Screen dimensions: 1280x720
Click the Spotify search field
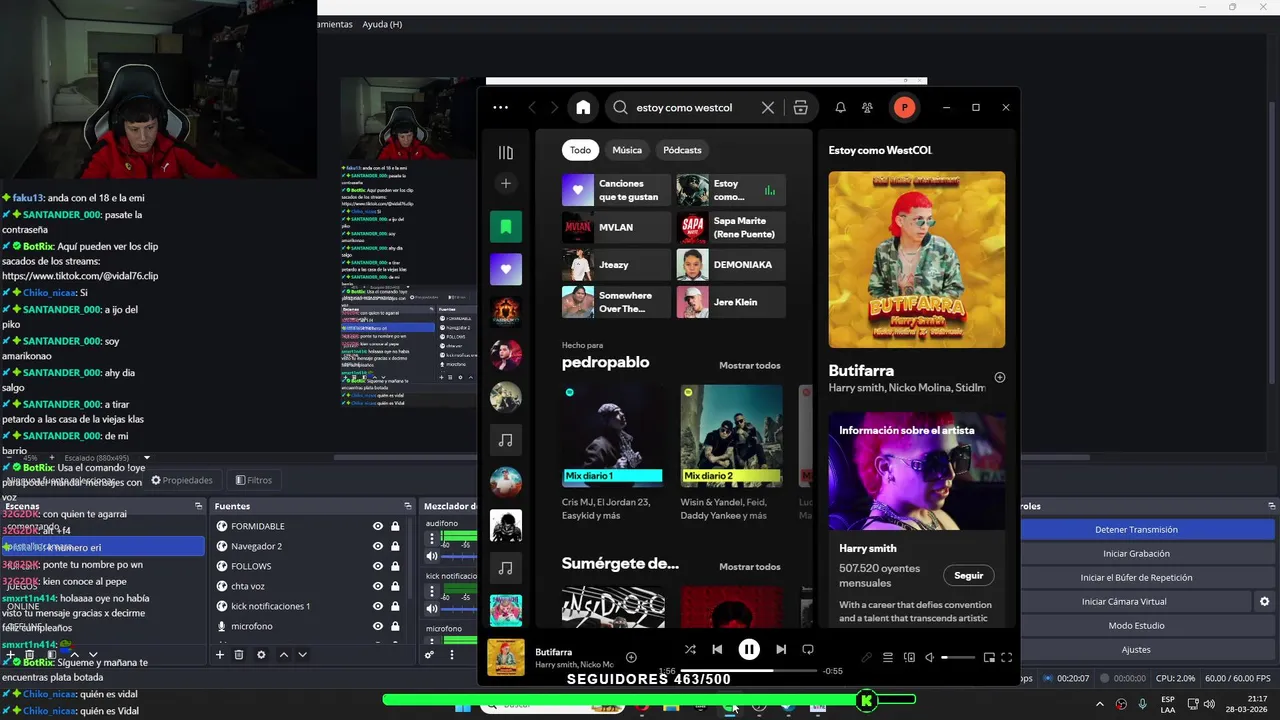(x=695, y=108)
